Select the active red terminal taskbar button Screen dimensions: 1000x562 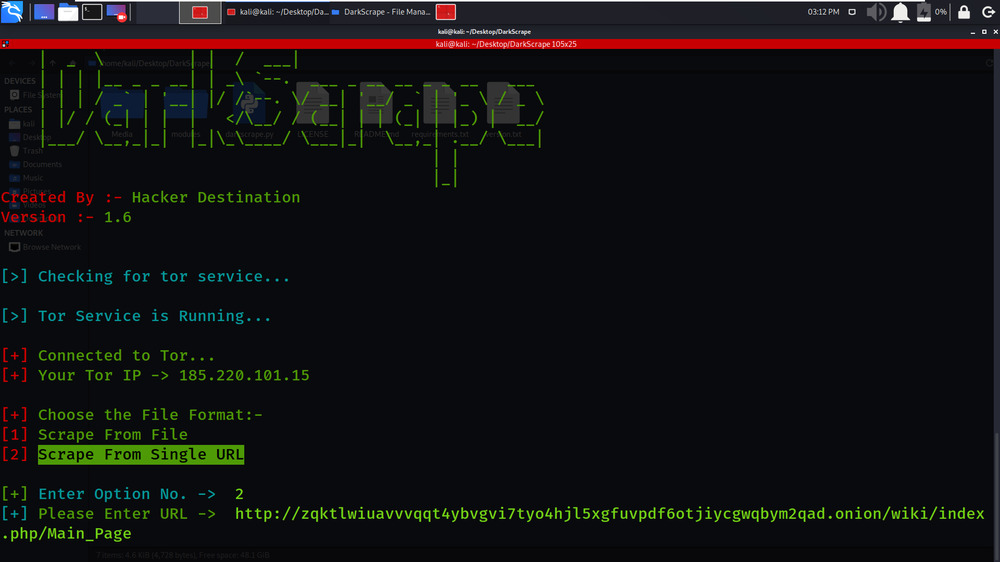pos(200,12)
